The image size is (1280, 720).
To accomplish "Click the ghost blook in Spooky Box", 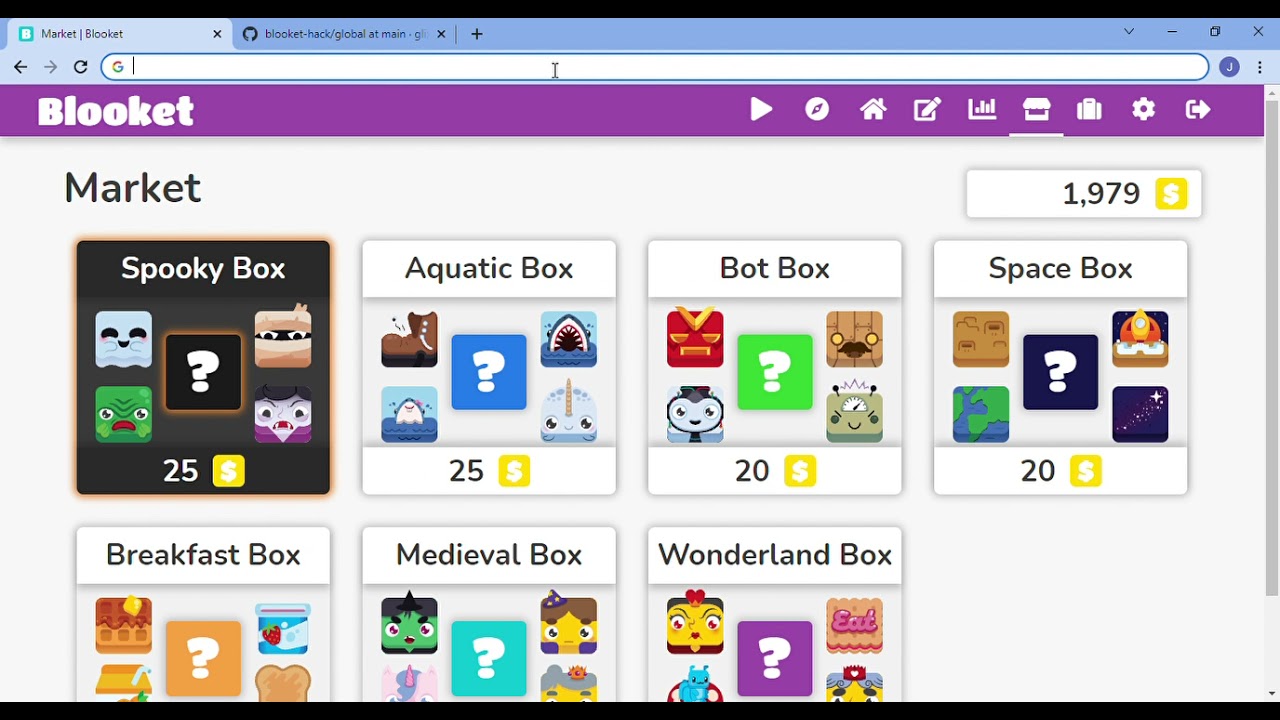I will (124, 339).
